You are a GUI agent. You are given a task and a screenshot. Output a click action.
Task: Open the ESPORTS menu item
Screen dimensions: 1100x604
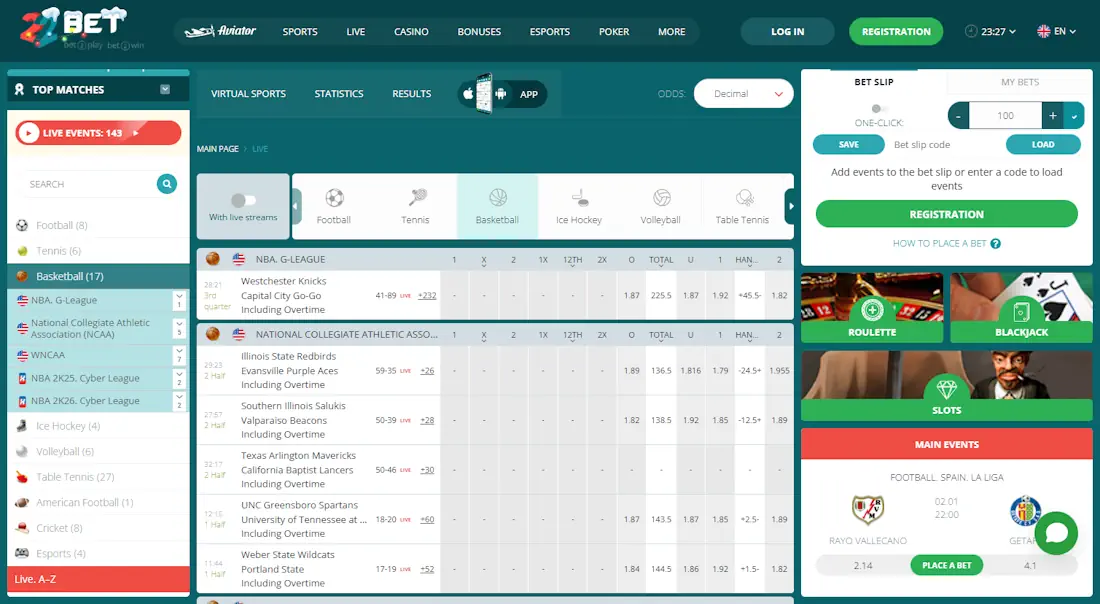(549, 31)
